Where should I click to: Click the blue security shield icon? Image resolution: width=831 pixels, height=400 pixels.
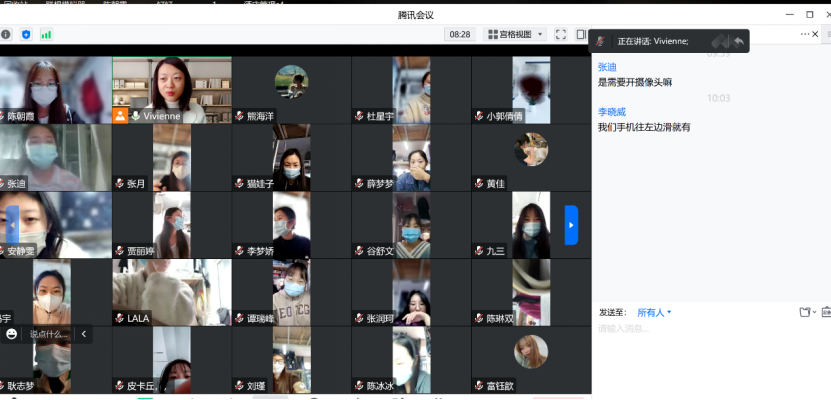26,35
